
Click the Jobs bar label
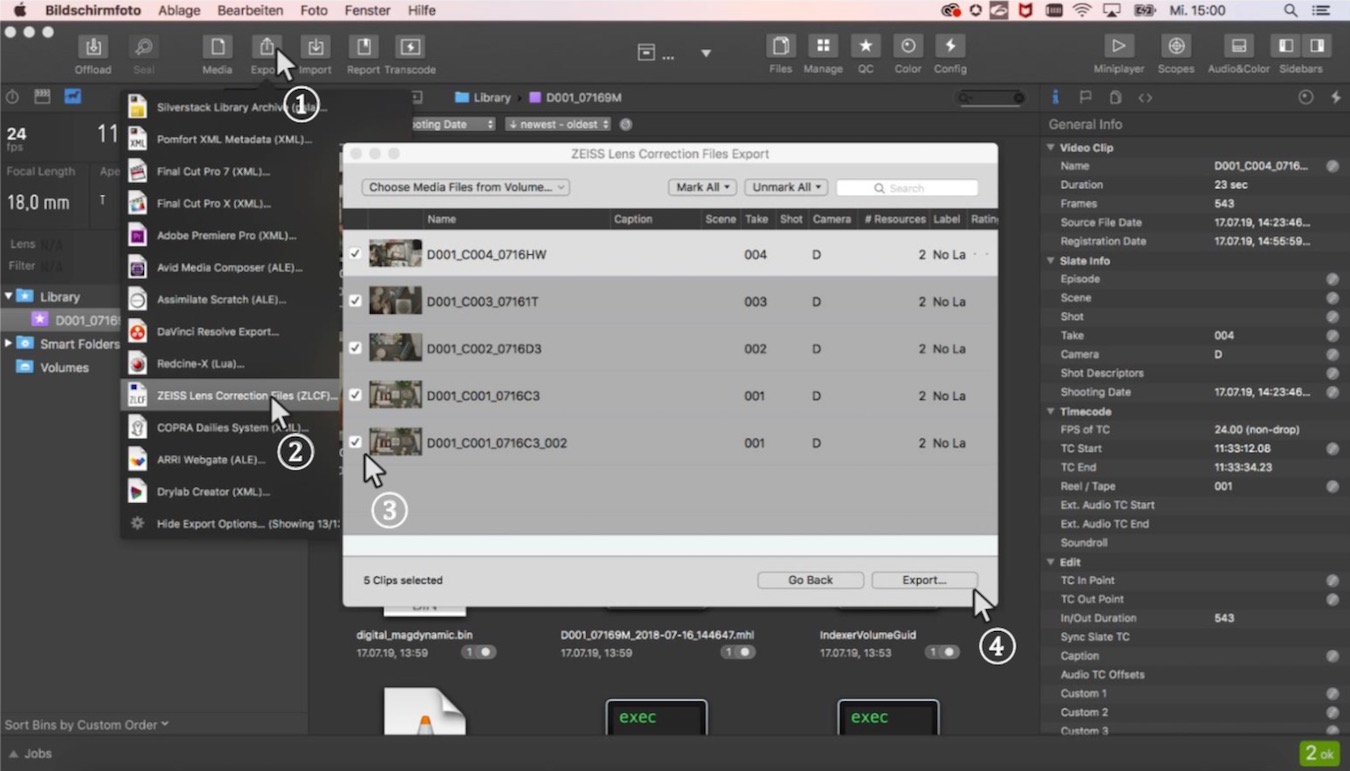click(x=38, y=753)
